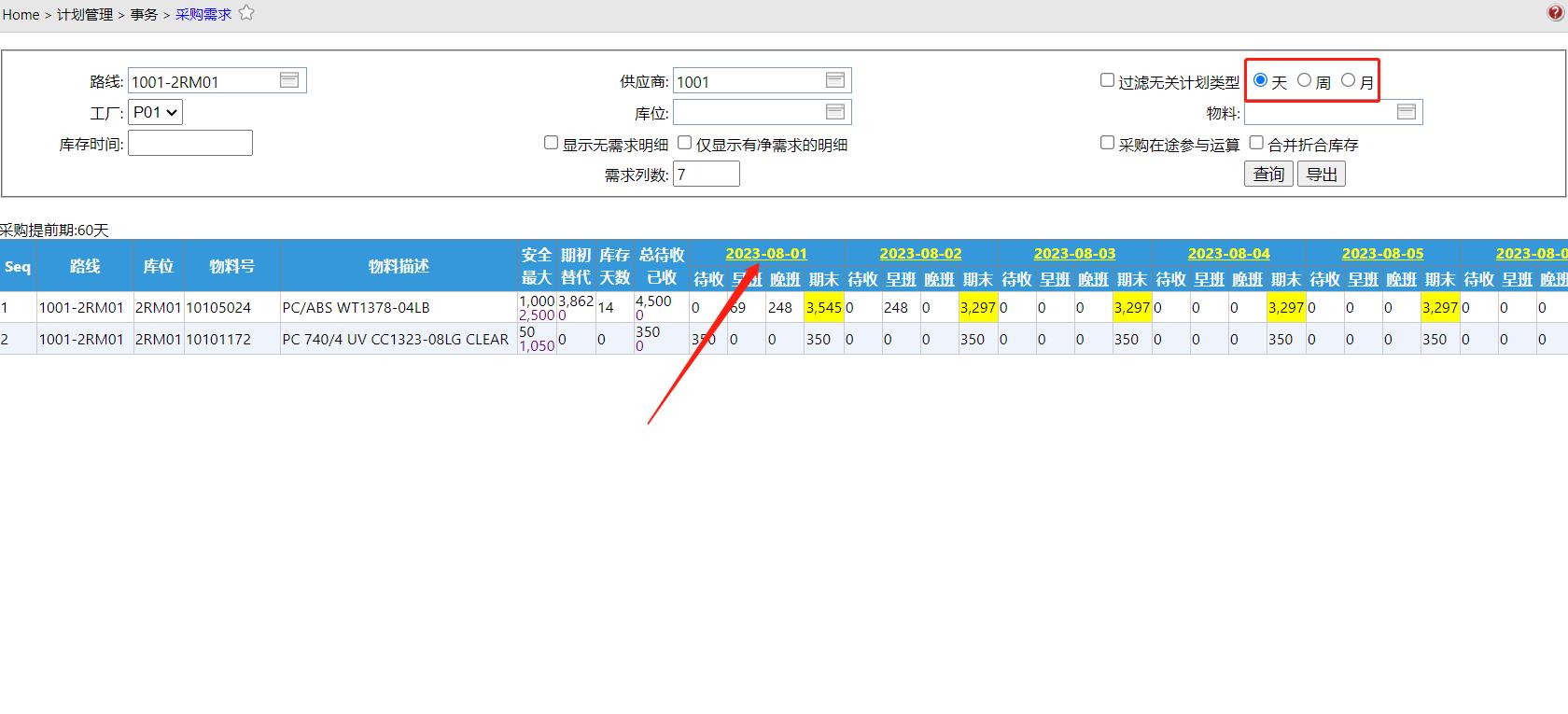Open lookup icon in 路线 field
Viewport: 1568px width, 714px height.
[x=289, y=80]
